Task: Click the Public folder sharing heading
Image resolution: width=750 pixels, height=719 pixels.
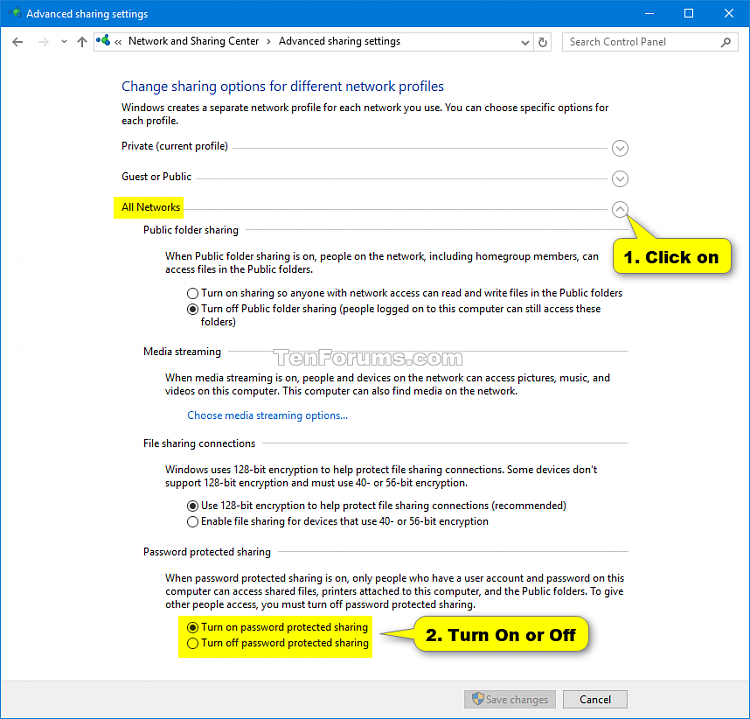Action: point(190,230)
